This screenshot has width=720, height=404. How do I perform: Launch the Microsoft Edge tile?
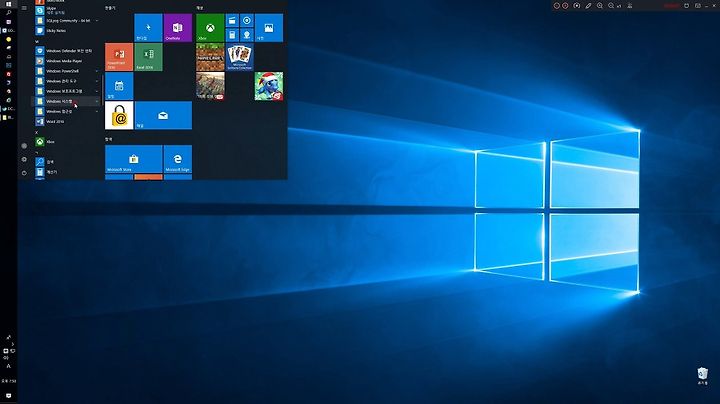click(x=178, y=159)
